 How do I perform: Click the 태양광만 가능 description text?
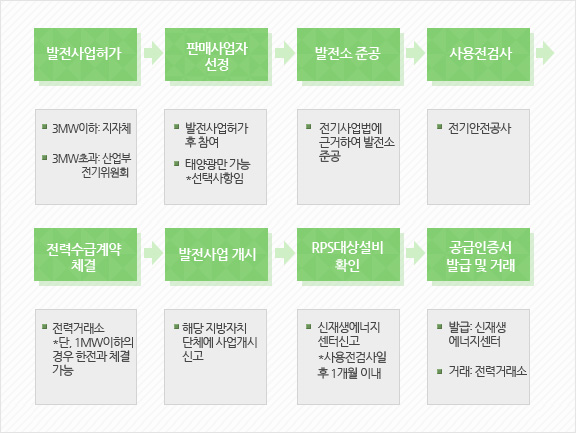pos(217,164)
